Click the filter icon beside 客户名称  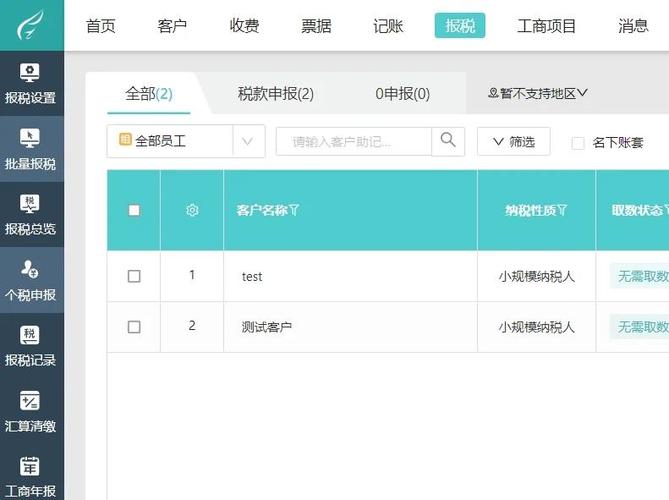point(294,210)
